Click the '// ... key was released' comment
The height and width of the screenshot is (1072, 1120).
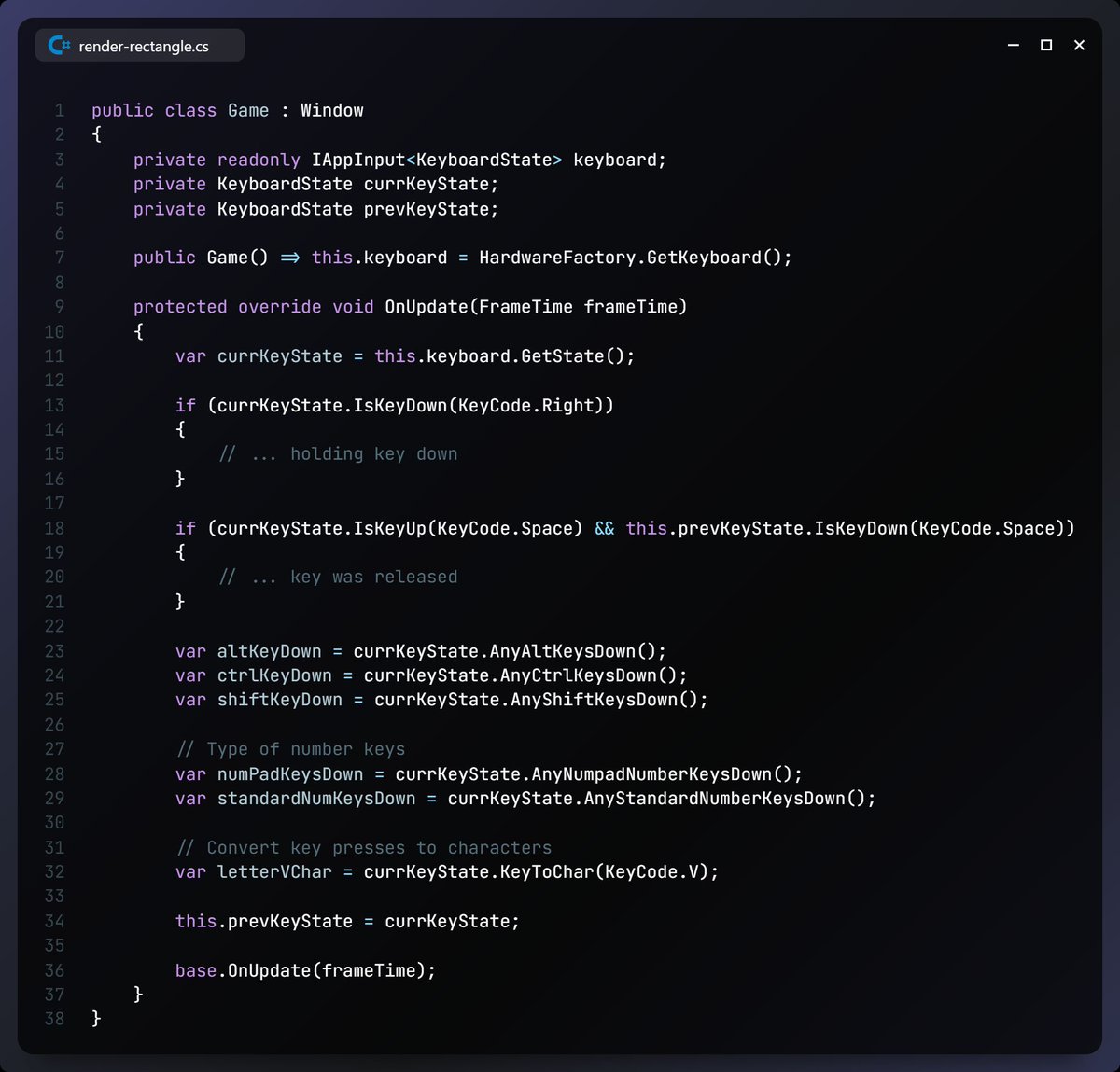click(x=338, y=578)
